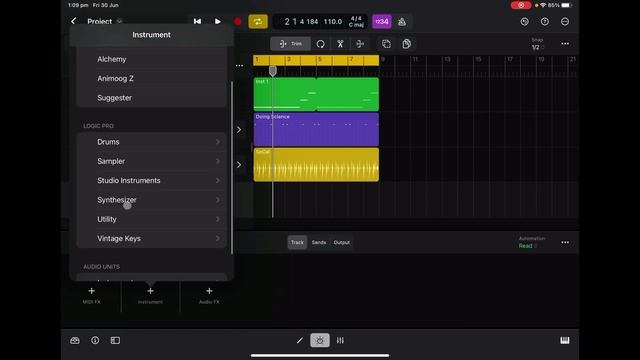Screen dimensions: 640x360
Task: Expand the Utility category
Action: click(151, 219)
